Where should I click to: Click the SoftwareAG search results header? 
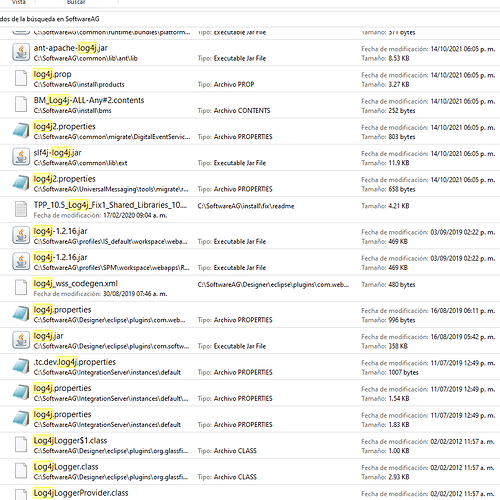(x=50, y=19)
